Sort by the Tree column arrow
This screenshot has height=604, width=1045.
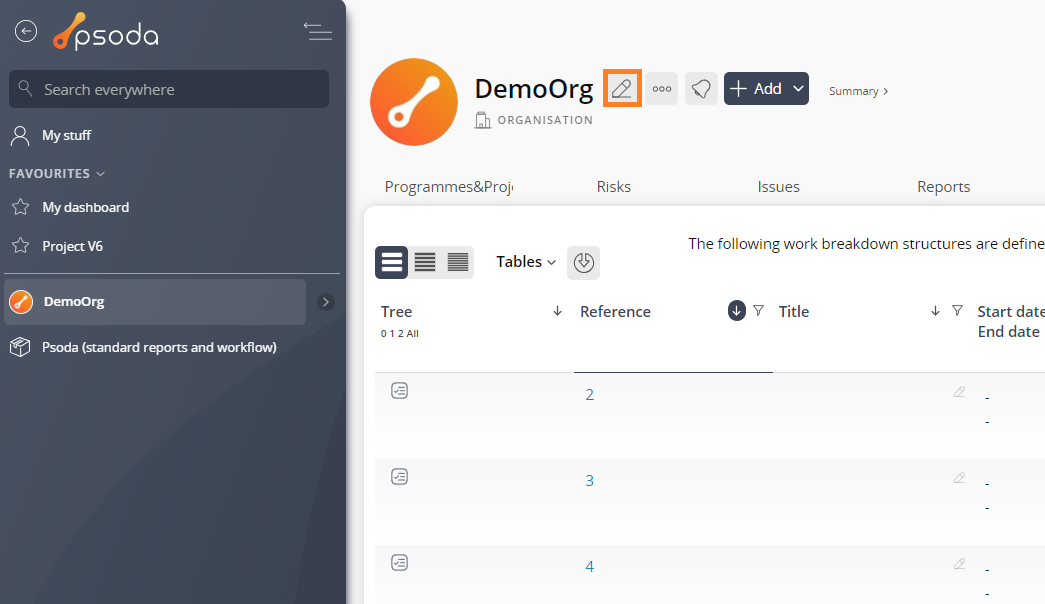tap(557, 311)
